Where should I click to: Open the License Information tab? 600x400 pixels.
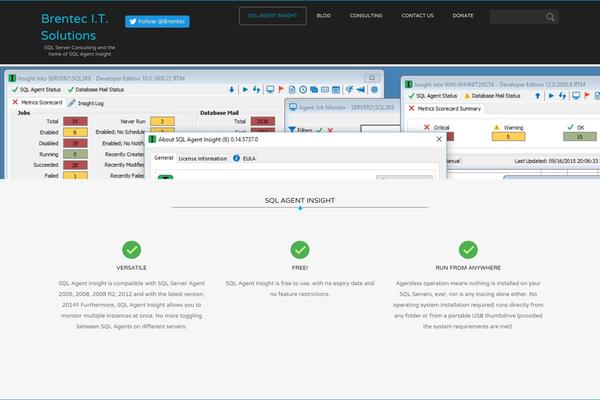202,158
